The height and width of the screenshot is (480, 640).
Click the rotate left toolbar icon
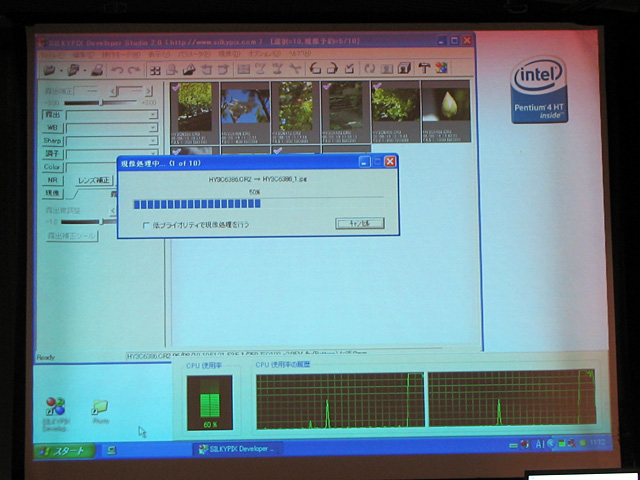(316, 69)
